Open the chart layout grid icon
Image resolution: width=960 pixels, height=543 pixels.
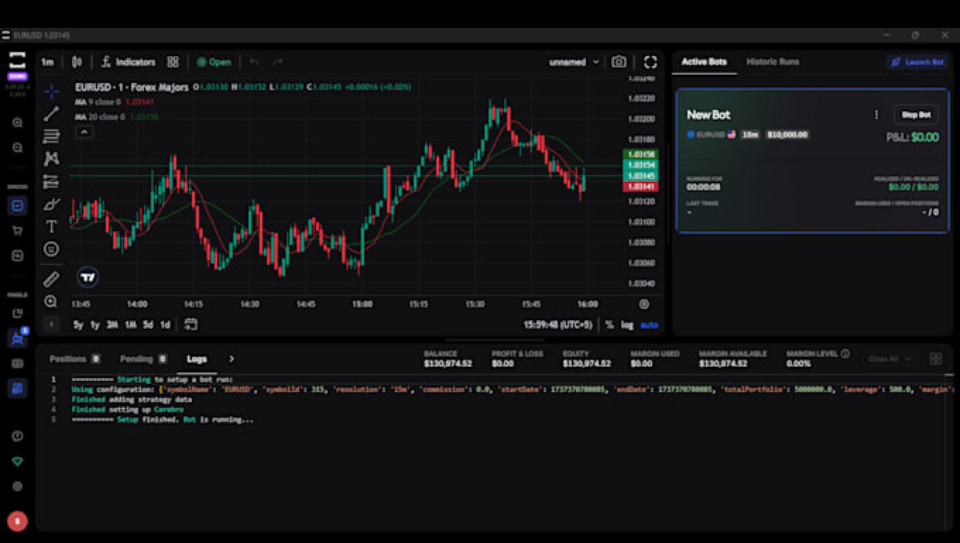(173, 62)
